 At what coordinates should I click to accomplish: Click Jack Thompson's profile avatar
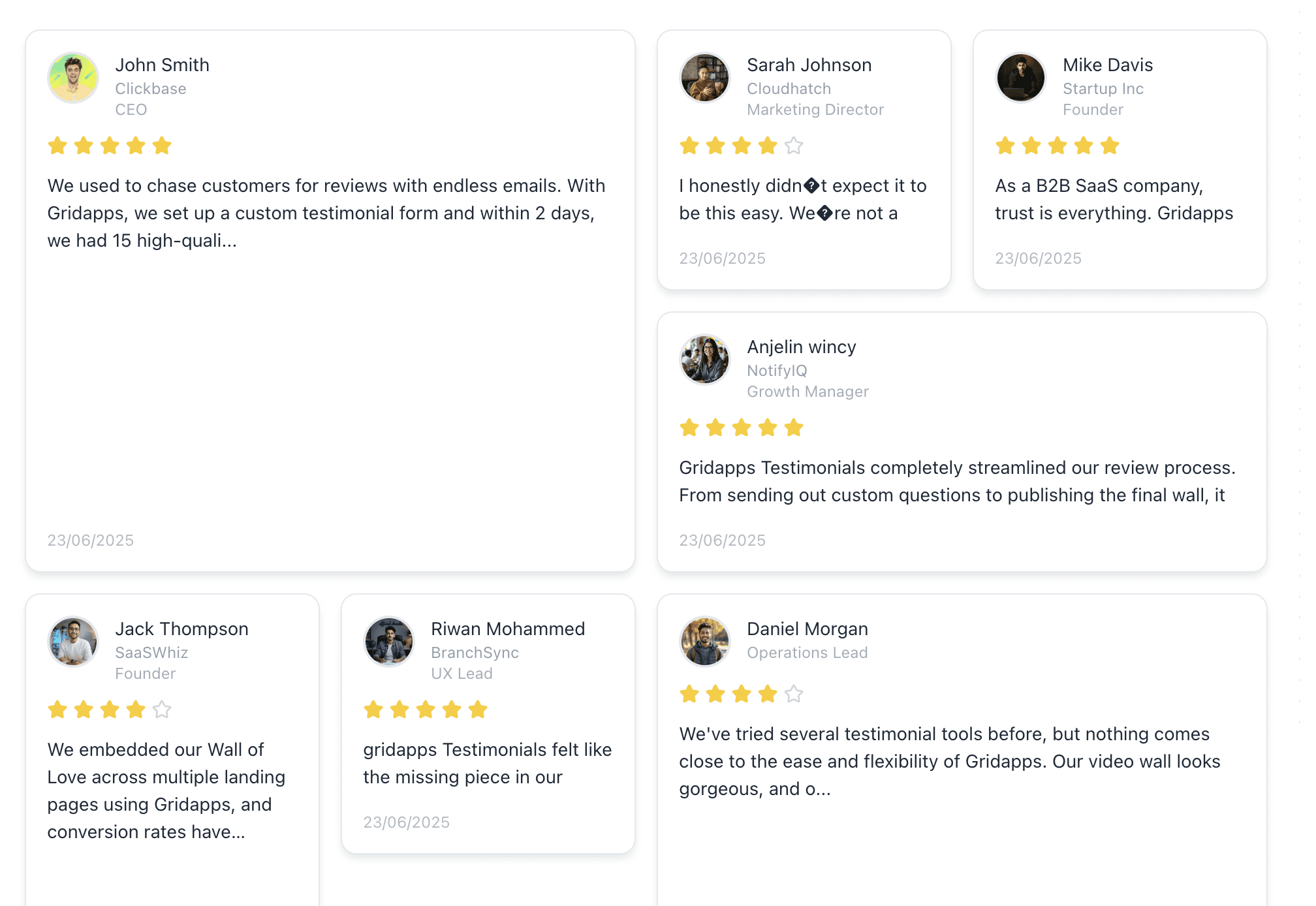point(73,642)
